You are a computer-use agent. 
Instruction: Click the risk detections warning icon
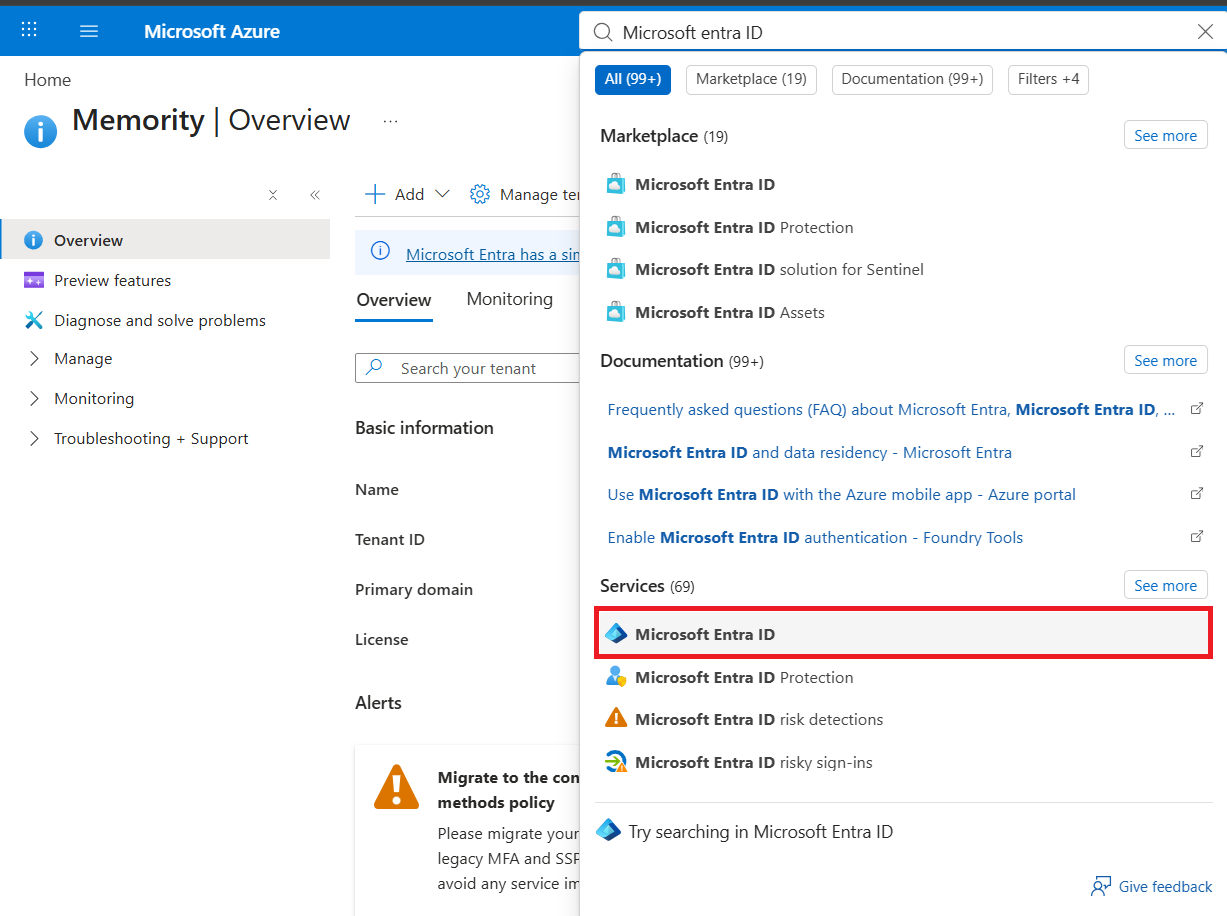(616, 719)
